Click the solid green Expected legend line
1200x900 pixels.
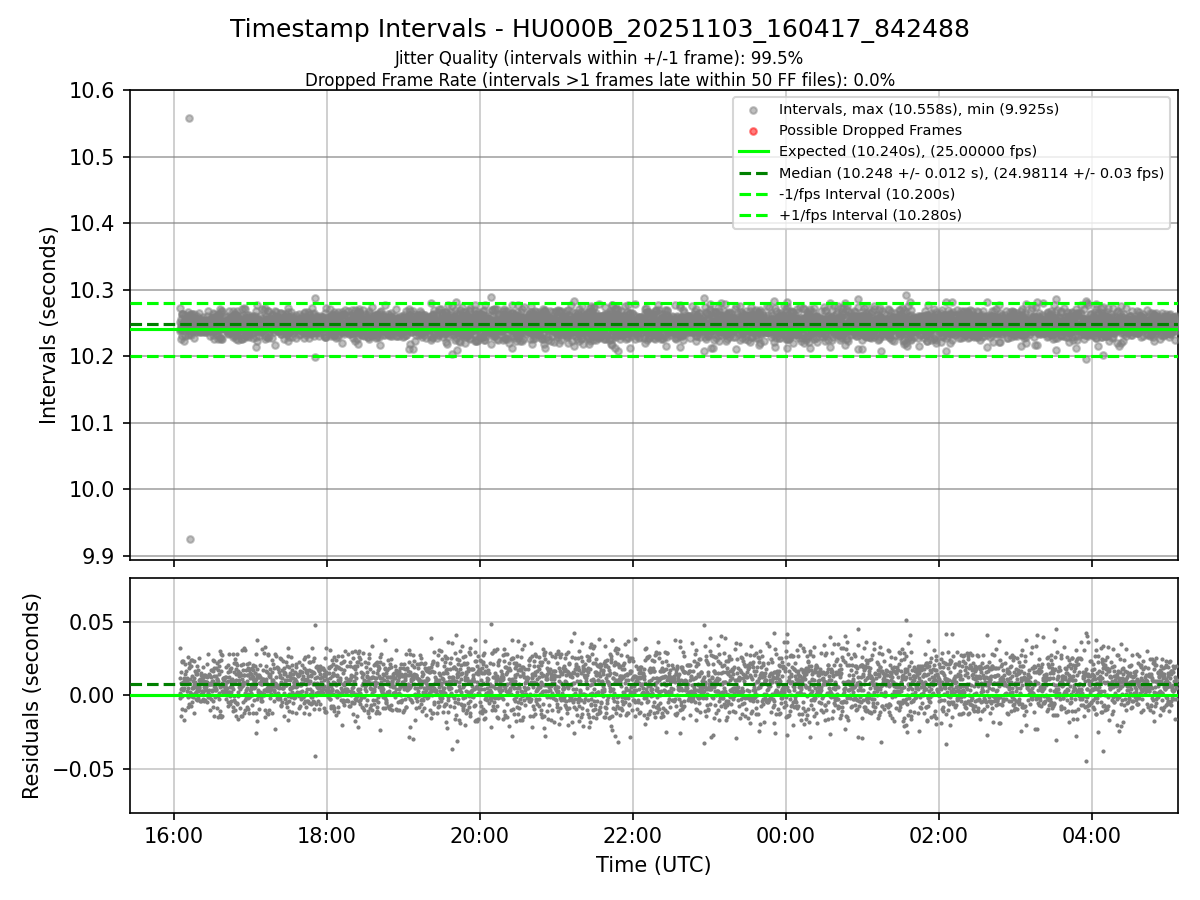click(754, 152)
